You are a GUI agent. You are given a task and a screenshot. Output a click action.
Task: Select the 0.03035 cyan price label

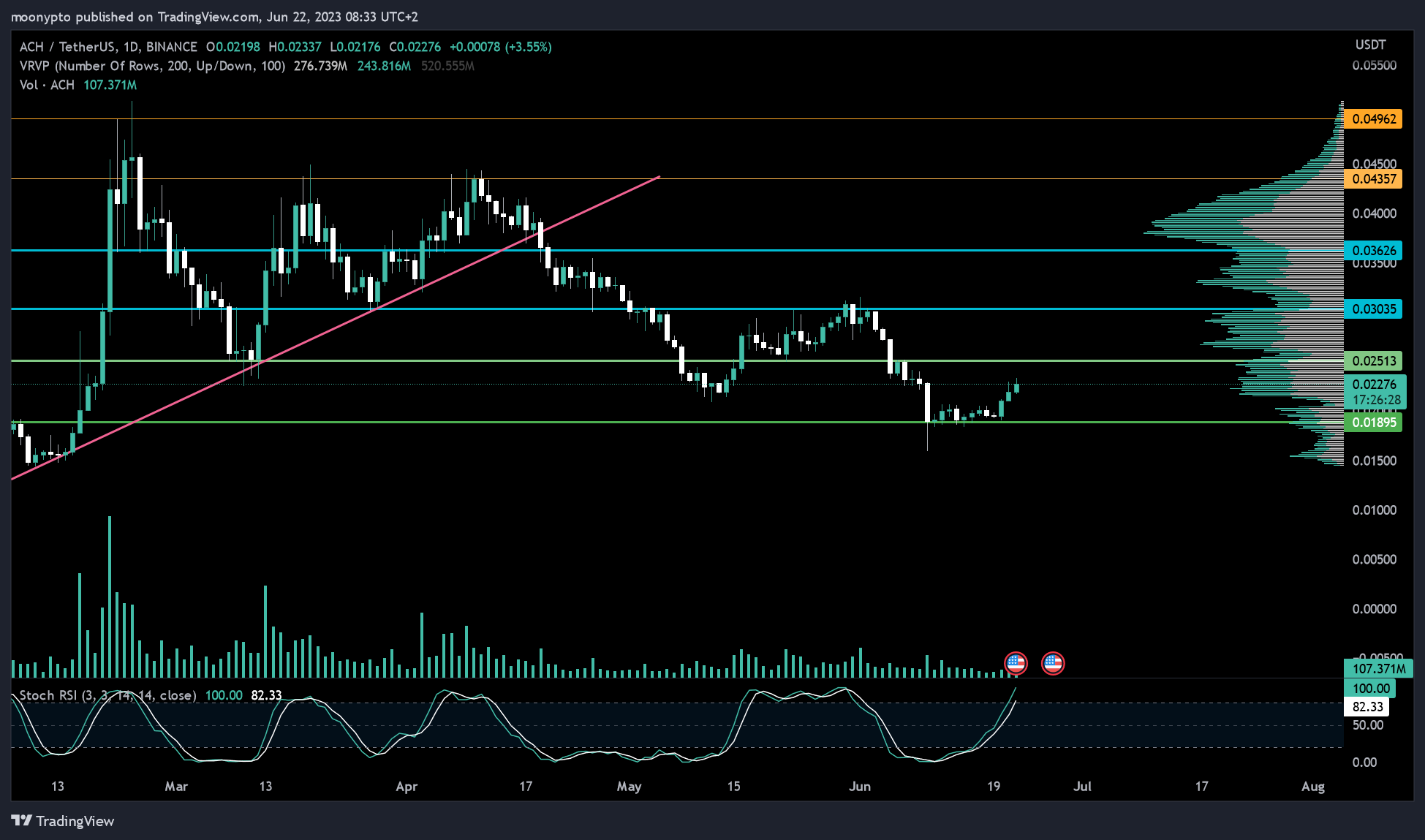1373,309
